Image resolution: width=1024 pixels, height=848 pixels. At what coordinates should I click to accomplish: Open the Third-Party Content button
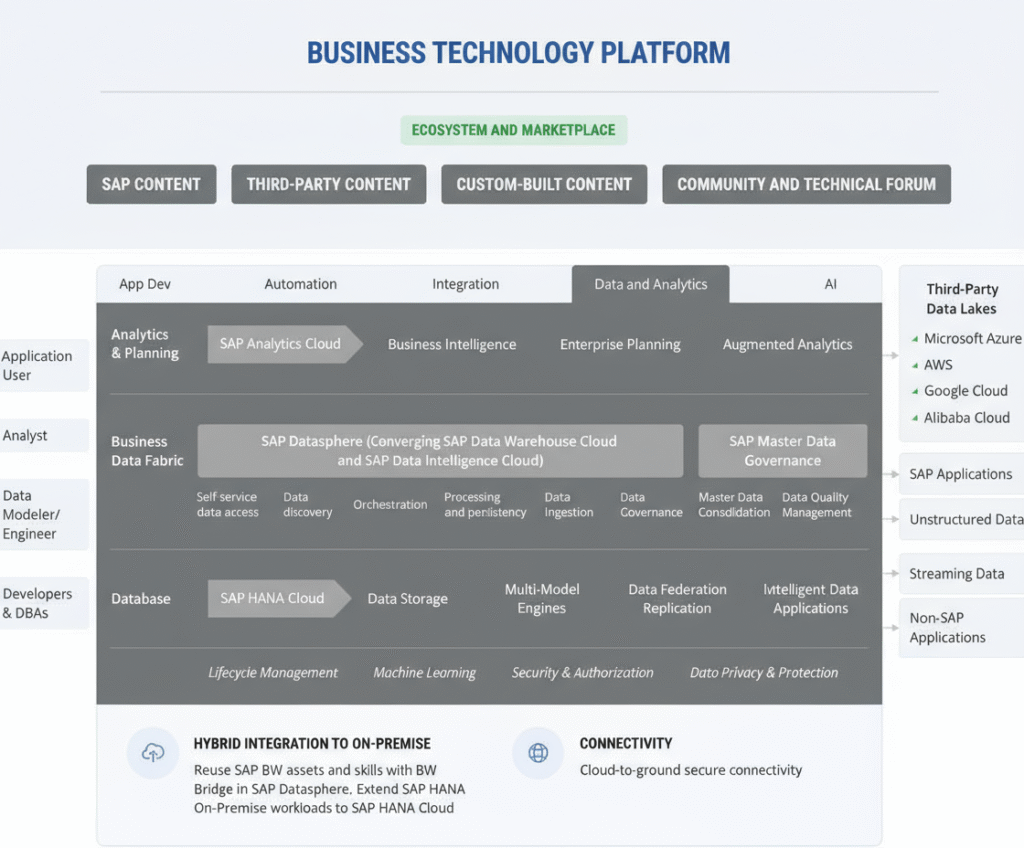coord(329,184)
